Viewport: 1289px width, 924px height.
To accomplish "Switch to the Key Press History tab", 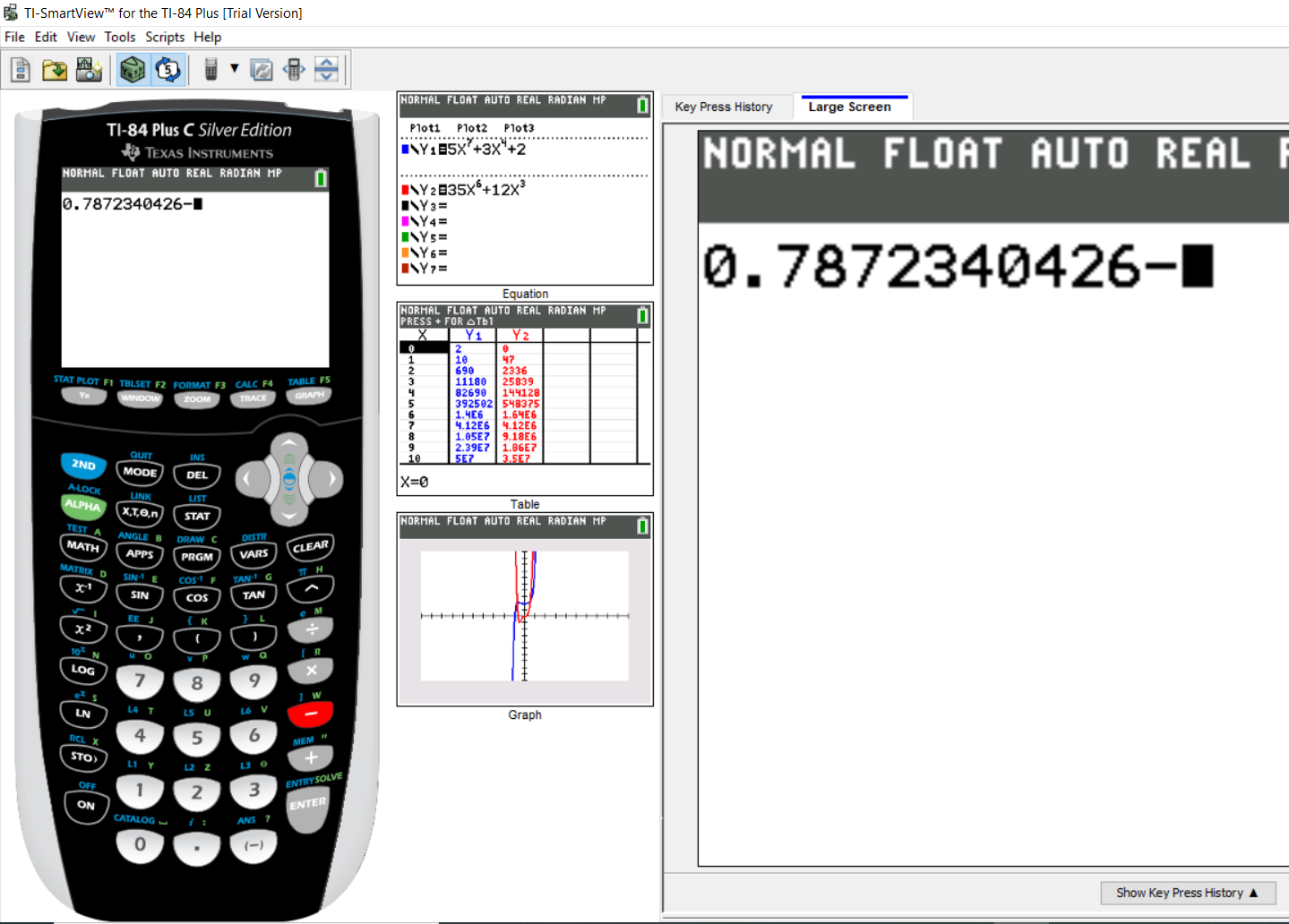I will [724, 107].
